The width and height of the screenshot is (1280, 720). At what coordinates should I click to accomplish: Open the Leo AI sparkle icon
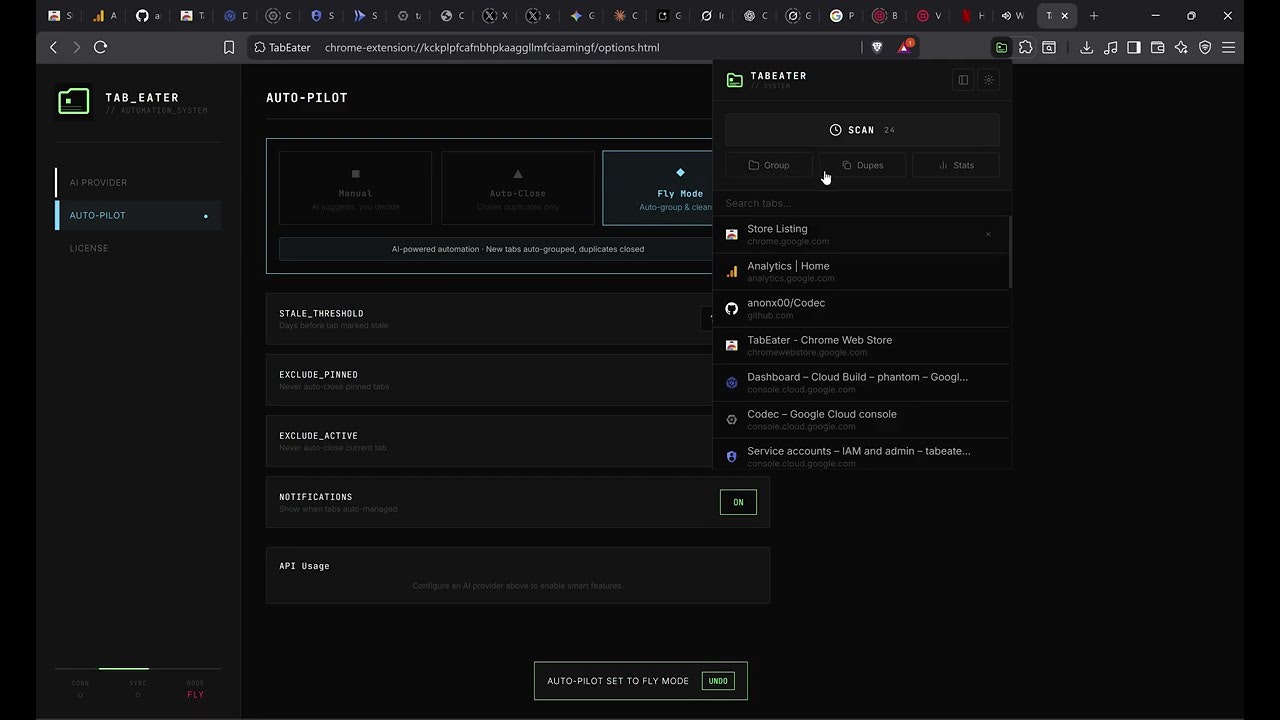(1181, 47)
